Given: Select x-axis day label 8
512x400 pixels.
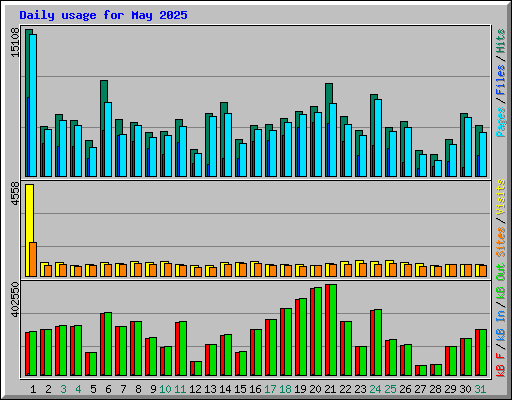Looking at the screenshot, I should tap(138, 389).
